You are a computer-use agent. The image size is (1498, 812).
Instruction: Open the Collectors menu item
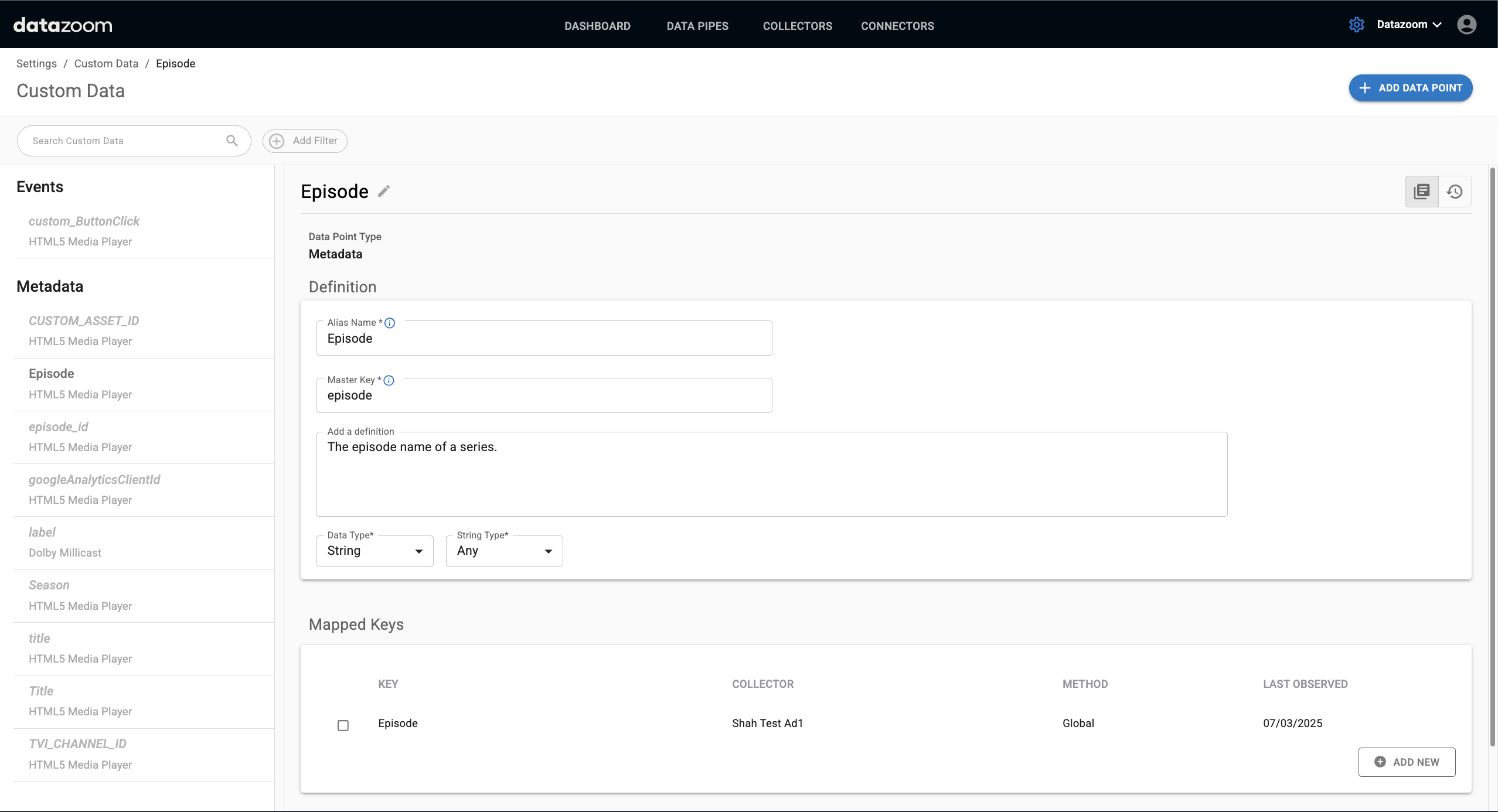pos(797,26)
